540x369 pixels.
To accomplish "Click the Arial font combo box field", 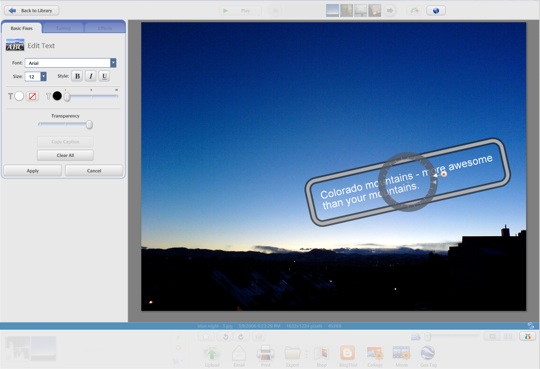I will [x=70, y=63].
